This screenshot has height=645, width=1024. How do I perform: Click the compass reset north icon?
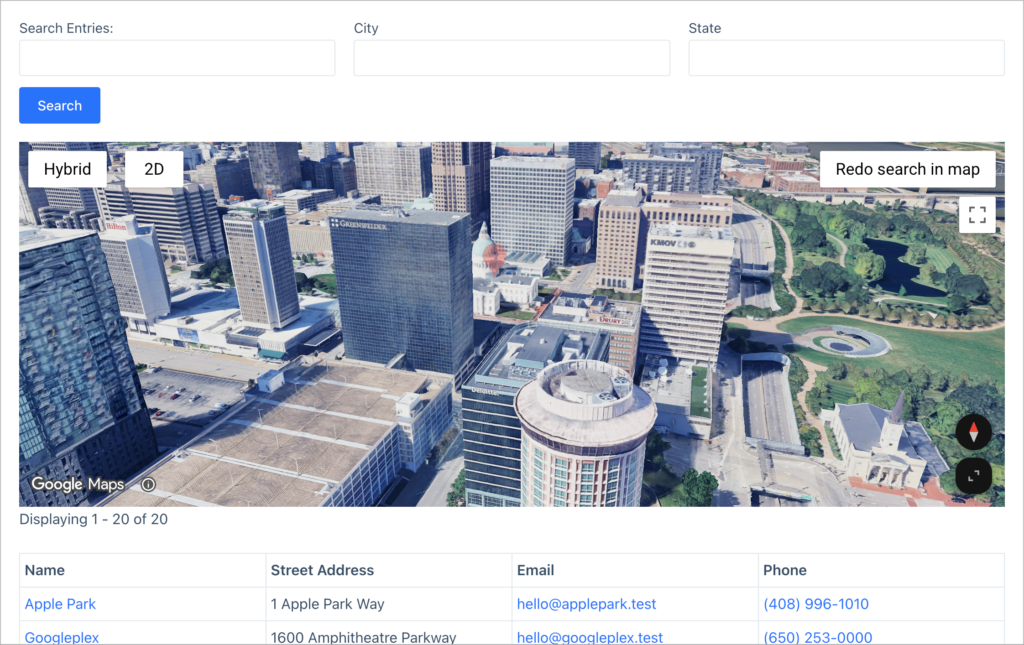(974, 432)
